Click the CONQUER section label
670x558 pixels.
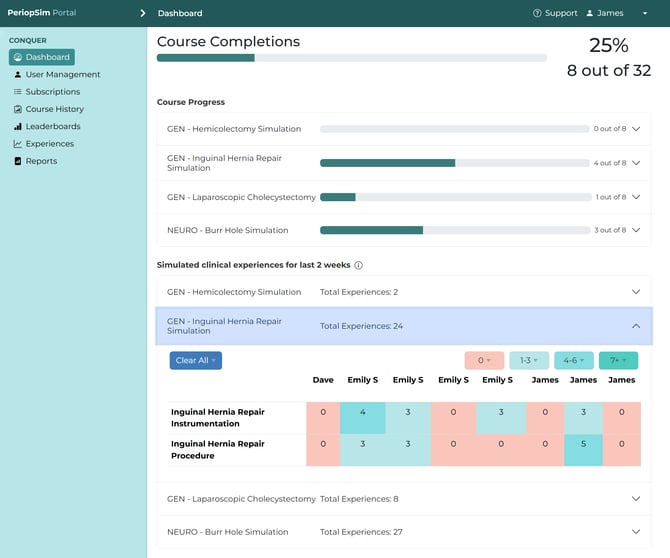28,40
